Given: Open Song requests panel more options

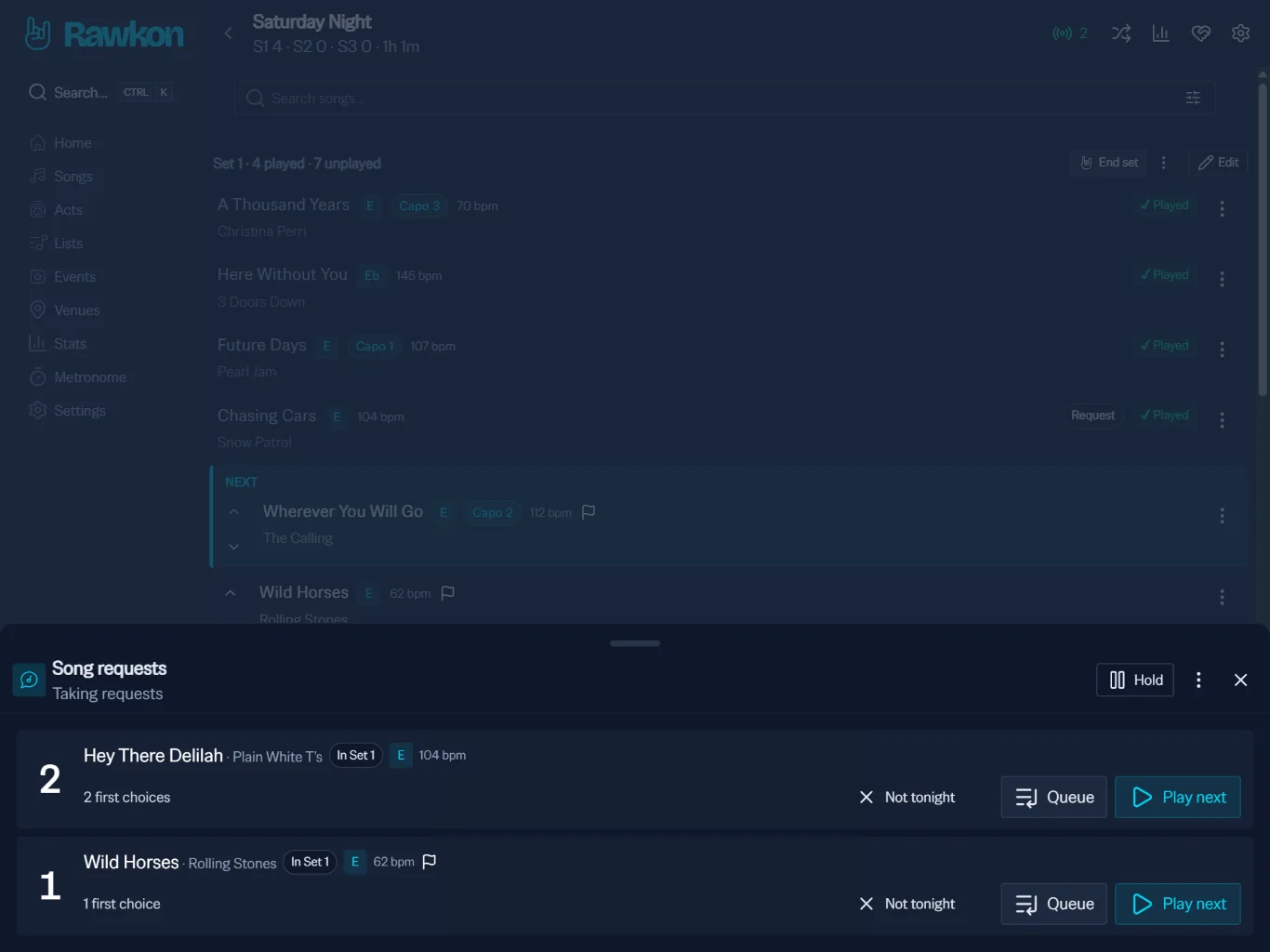Looking at the screenshot, I should (x=1198, y=681).
